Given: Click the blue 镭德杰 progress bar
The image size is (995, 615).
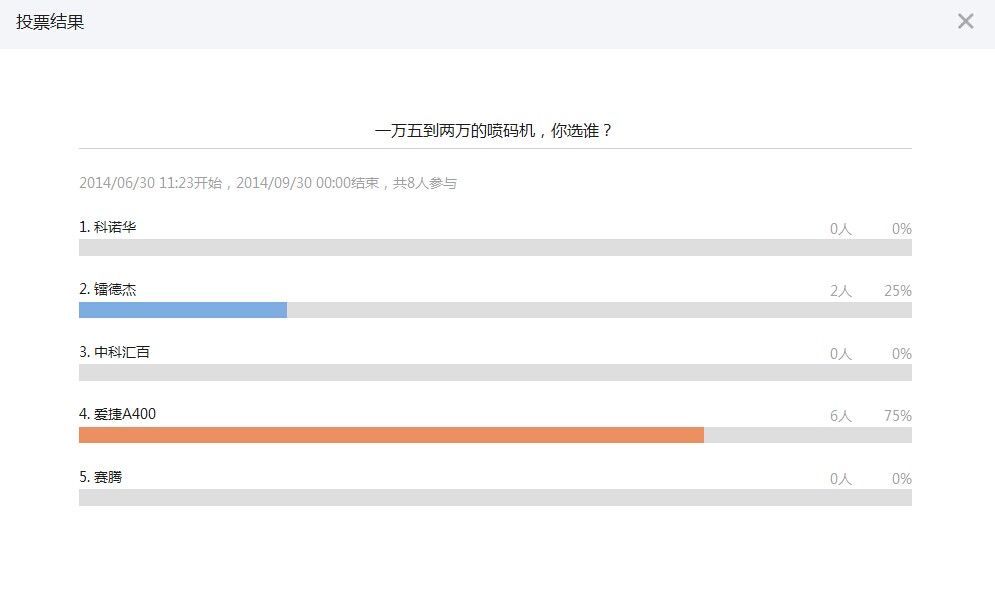Looking at the screenshot, I should pyautogui.click(x=183, y=310).
